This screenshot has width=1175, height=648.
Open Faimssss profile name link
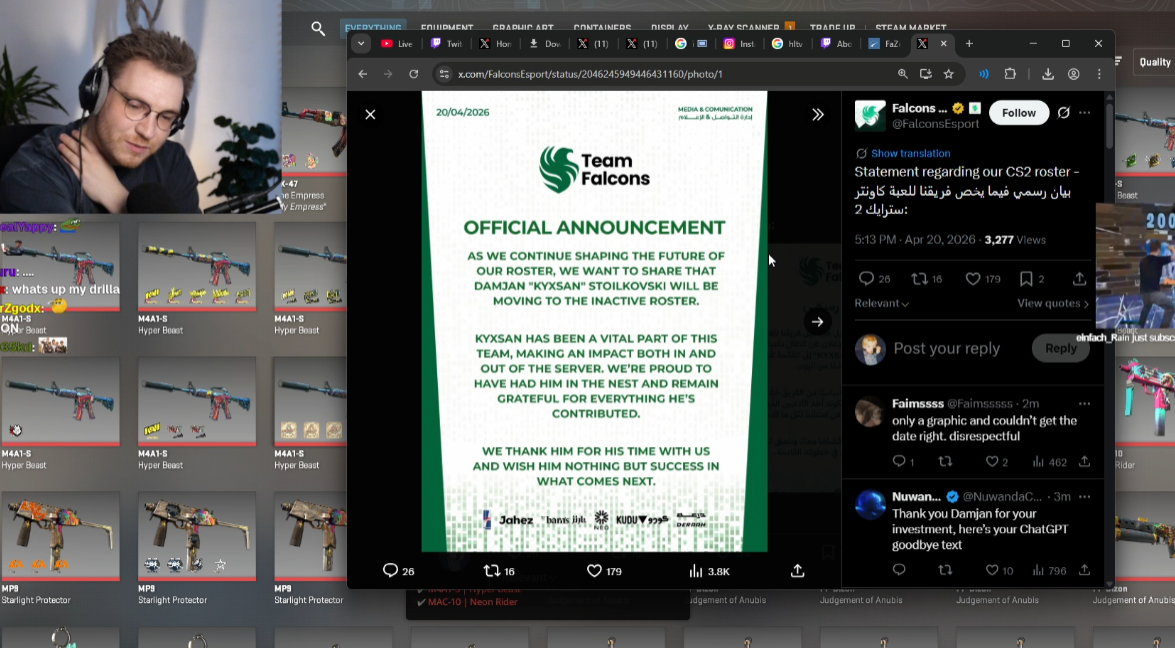click(x=917, y=404)
